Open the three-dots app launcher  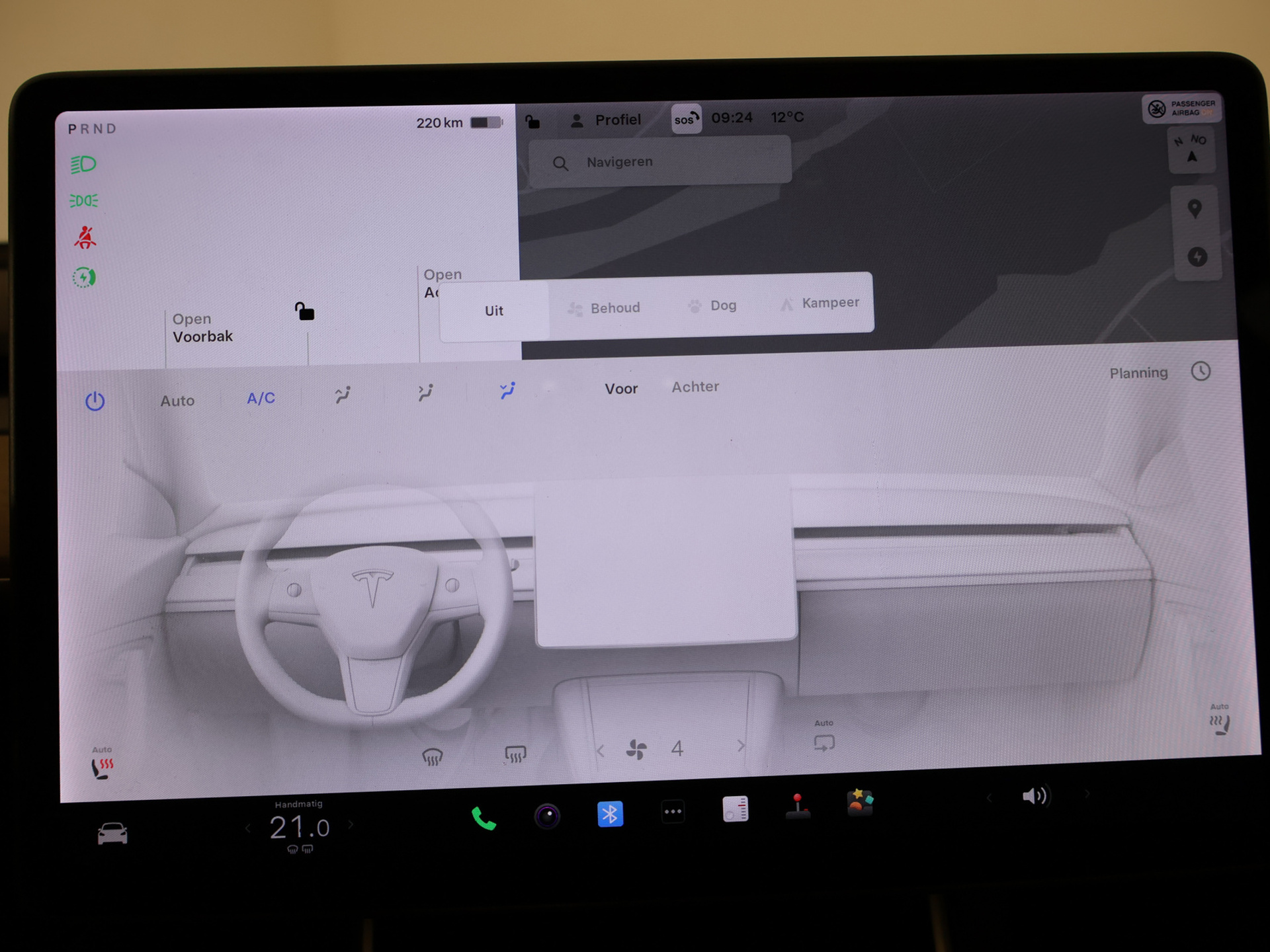point(673,812)
